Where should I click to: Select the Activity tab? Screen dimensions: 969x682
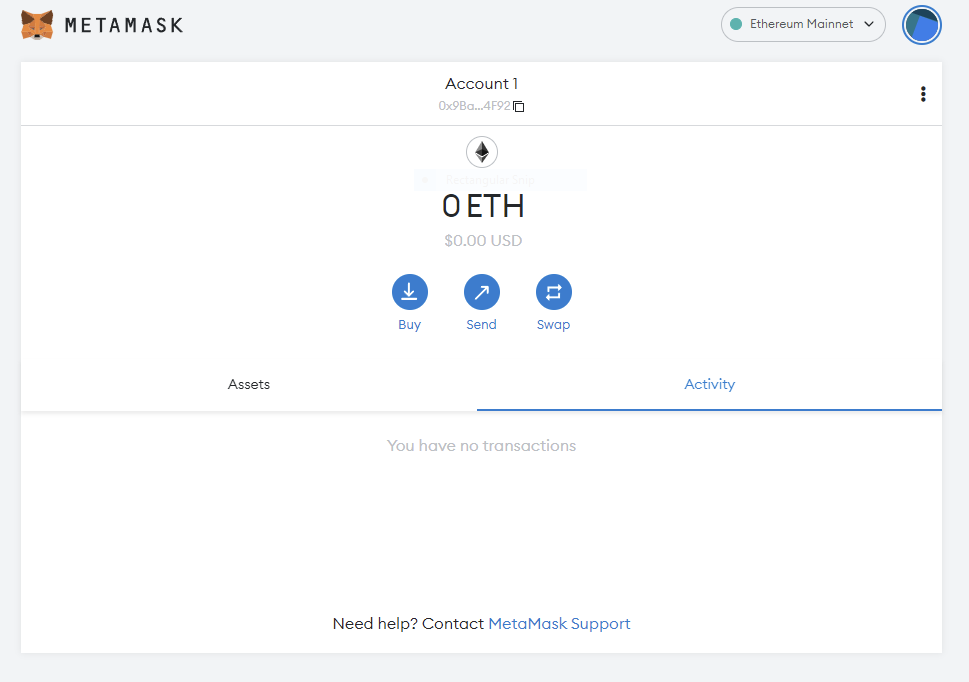click(x=709, y=384)
